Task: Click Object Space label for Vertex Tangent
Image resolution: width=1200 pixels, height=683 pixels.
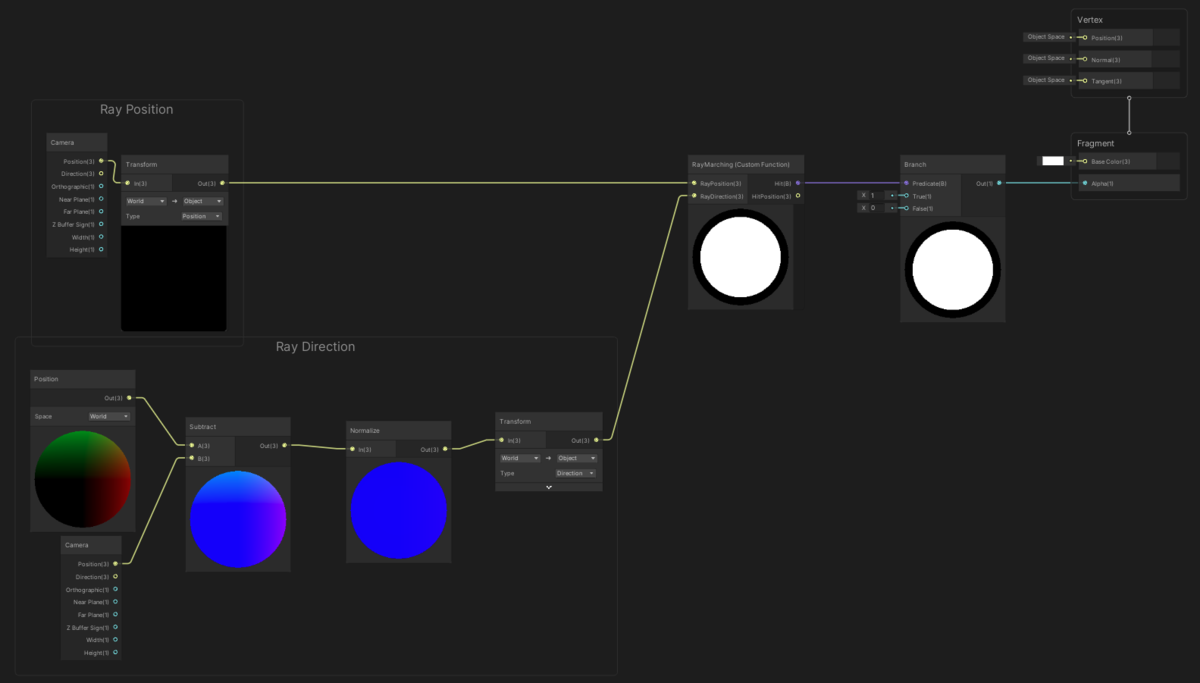Action: click(x=1046, y=80)
